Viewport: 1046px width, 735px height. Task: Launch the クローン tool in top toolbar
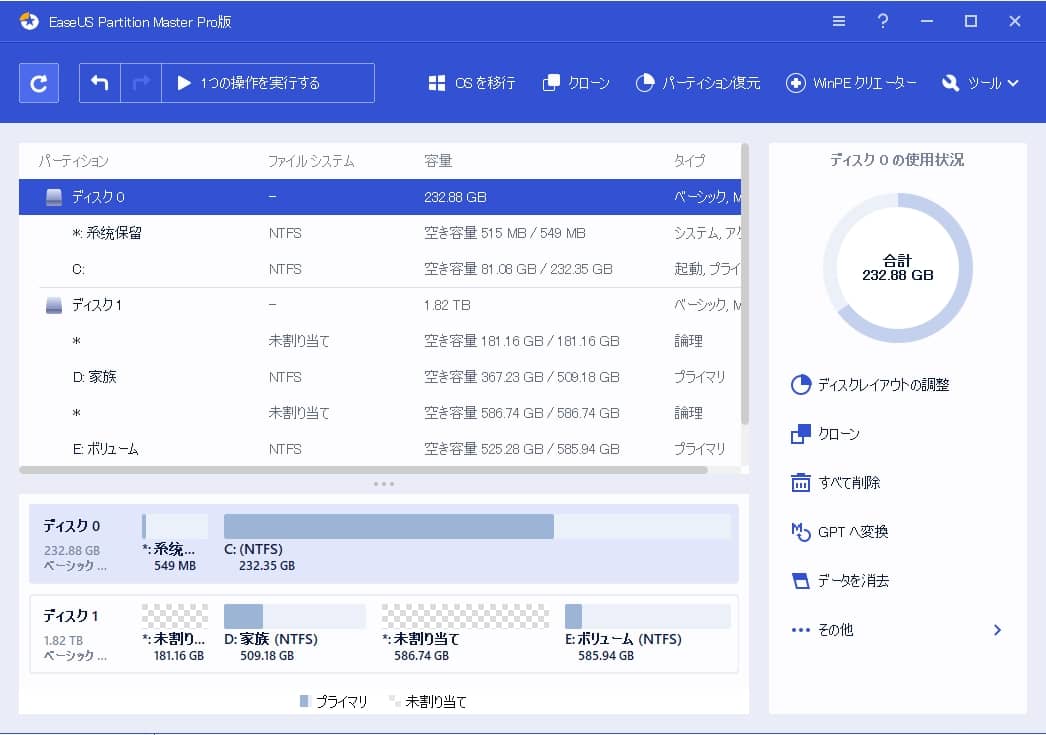click(576, 83)
